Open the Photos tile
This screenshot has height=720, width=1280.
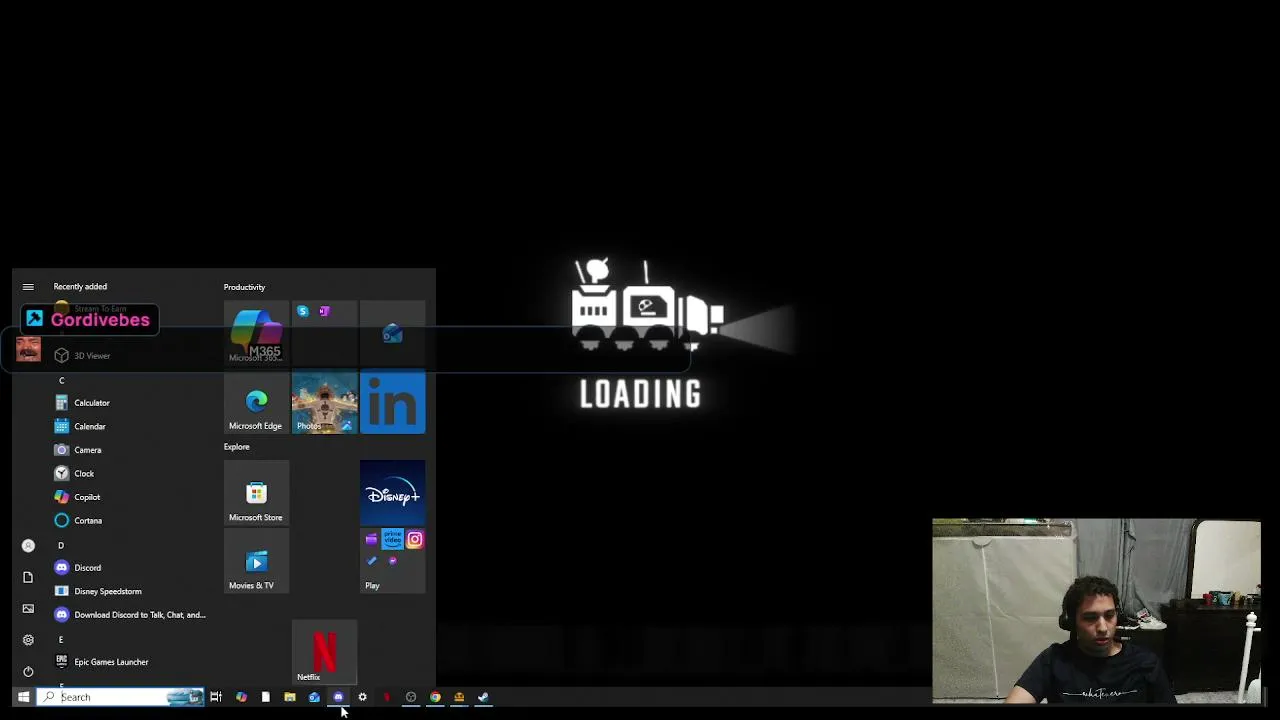pyautogui.click(x=324, y=402)
